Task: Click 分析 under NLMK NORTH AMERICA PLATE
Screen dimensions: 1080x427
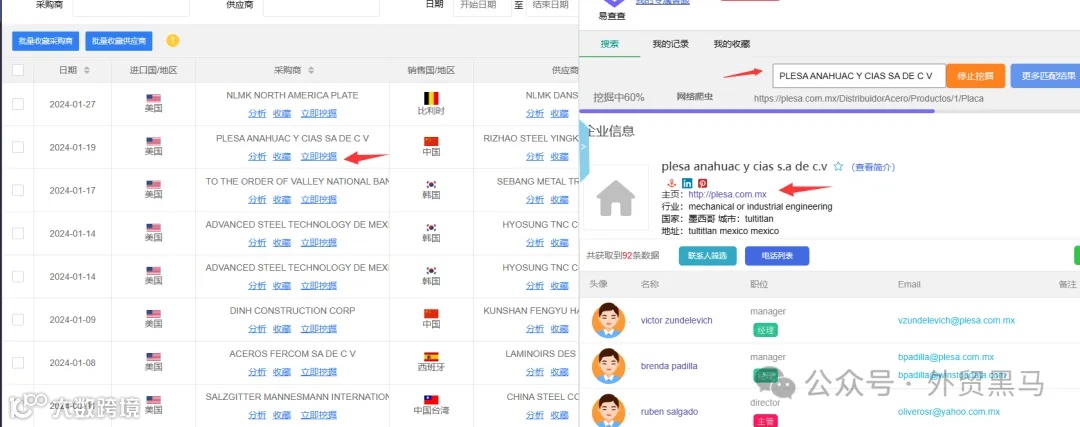Action: [257, 114]
